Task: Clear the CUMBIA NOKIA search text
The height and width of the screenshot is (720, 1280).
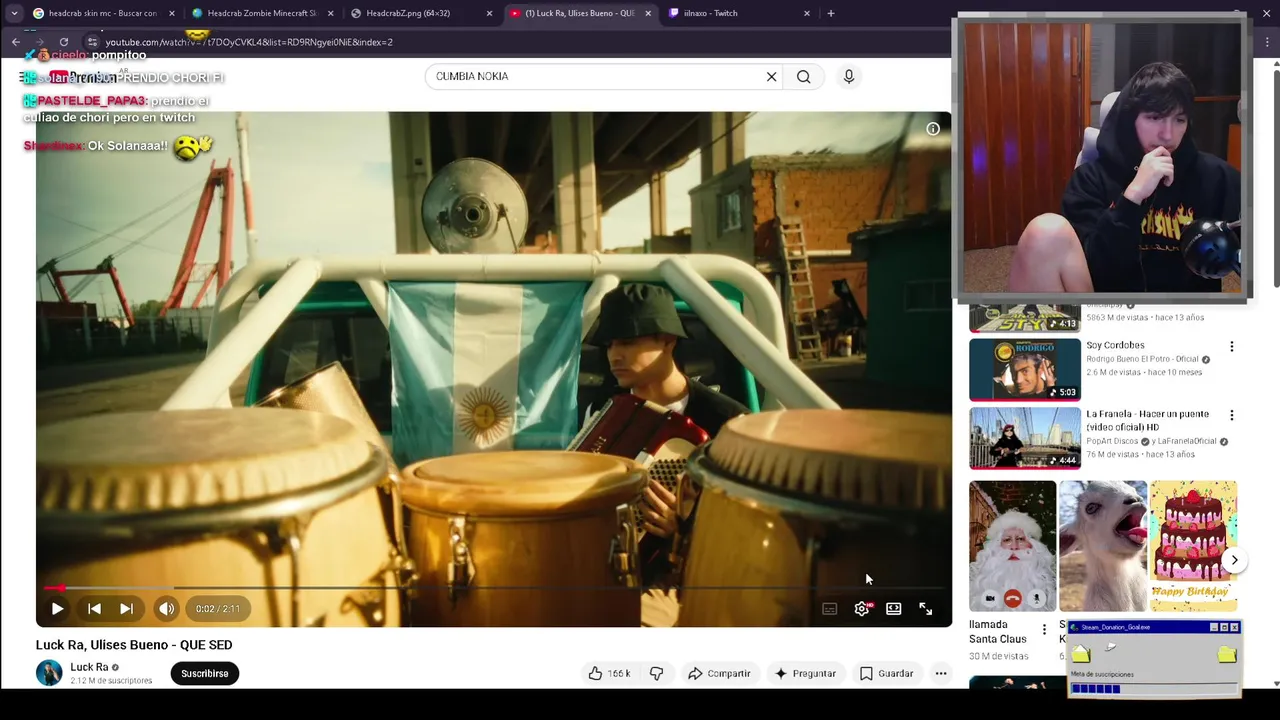Action: [771, 76]
